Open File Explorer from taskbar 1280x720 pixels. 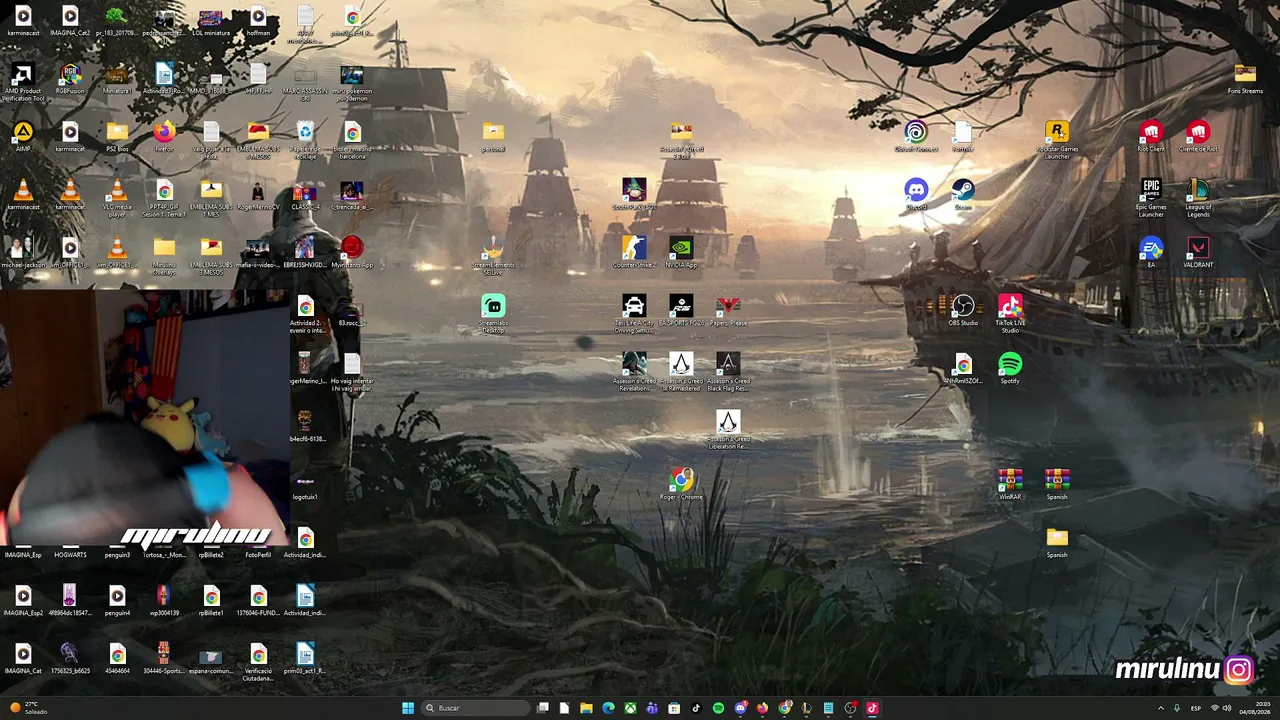[586, 708]
